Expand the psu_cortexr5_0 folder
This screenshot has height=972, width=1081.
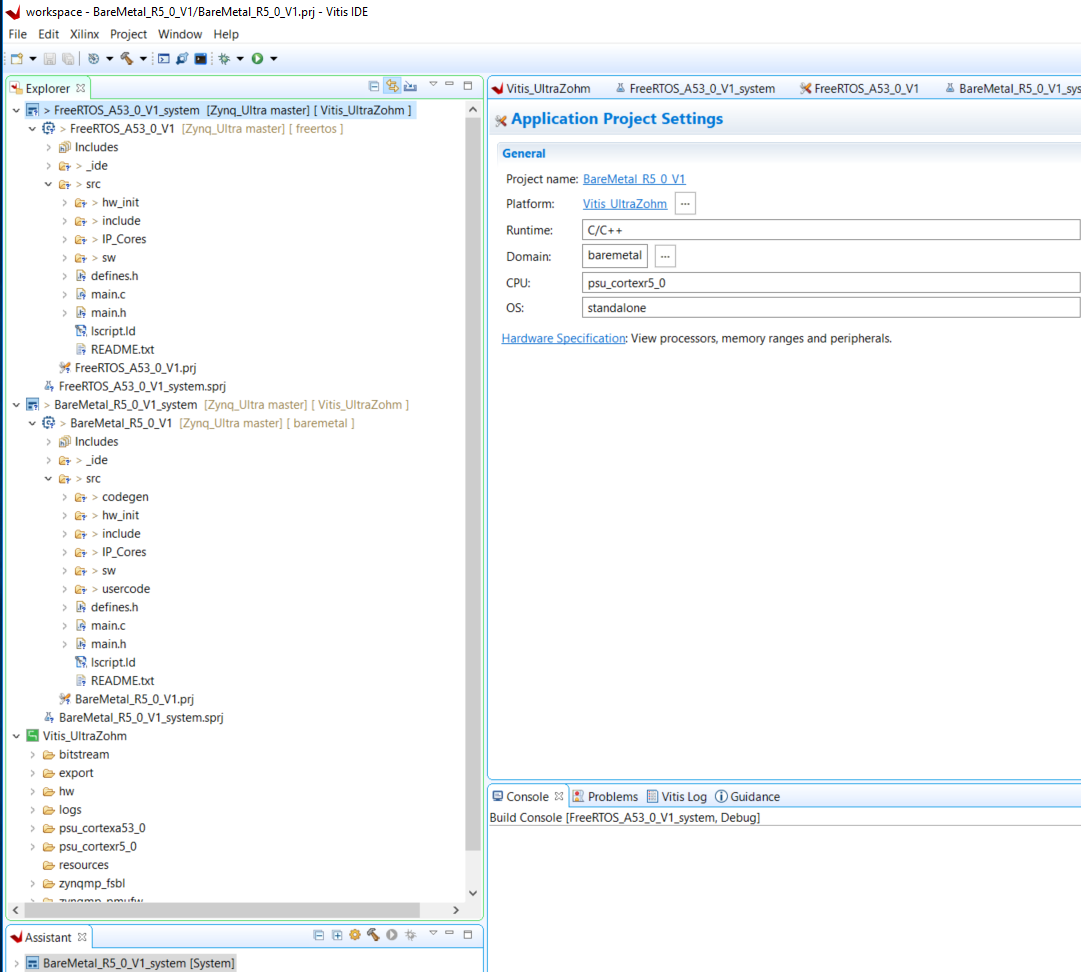pyautogui.click(x=33, y=846)
